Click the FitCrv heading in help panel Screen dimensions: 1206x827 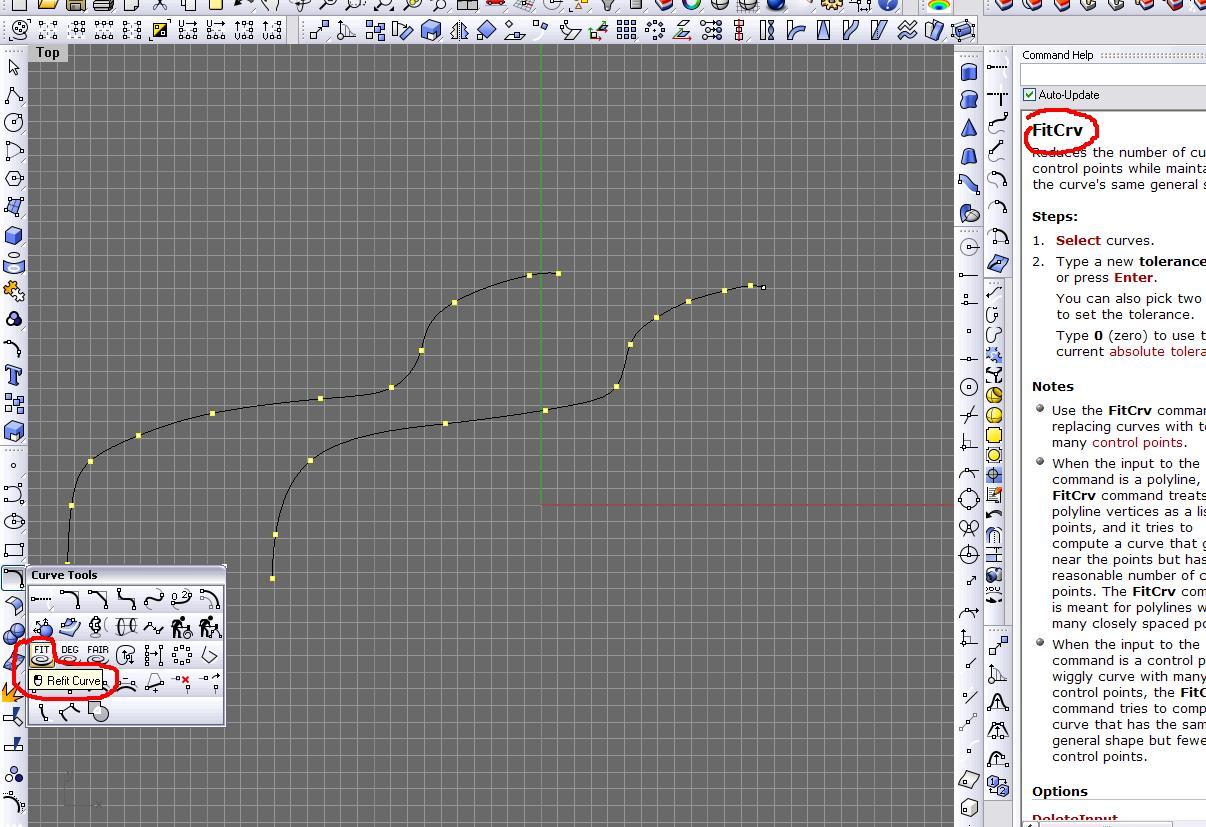[x=1057, y=130]
